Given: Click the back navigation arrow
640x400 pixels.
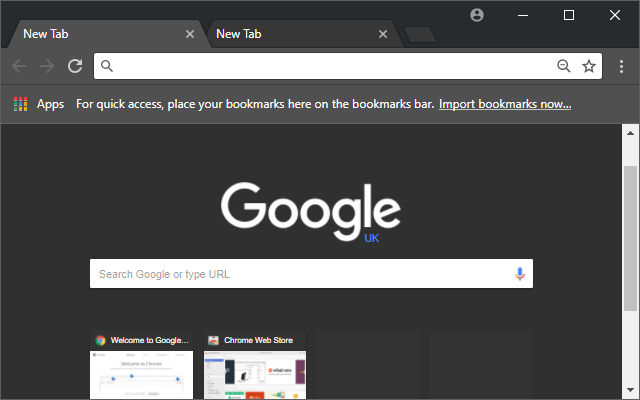Looking at the screenshot, I should tap(19, 66).
